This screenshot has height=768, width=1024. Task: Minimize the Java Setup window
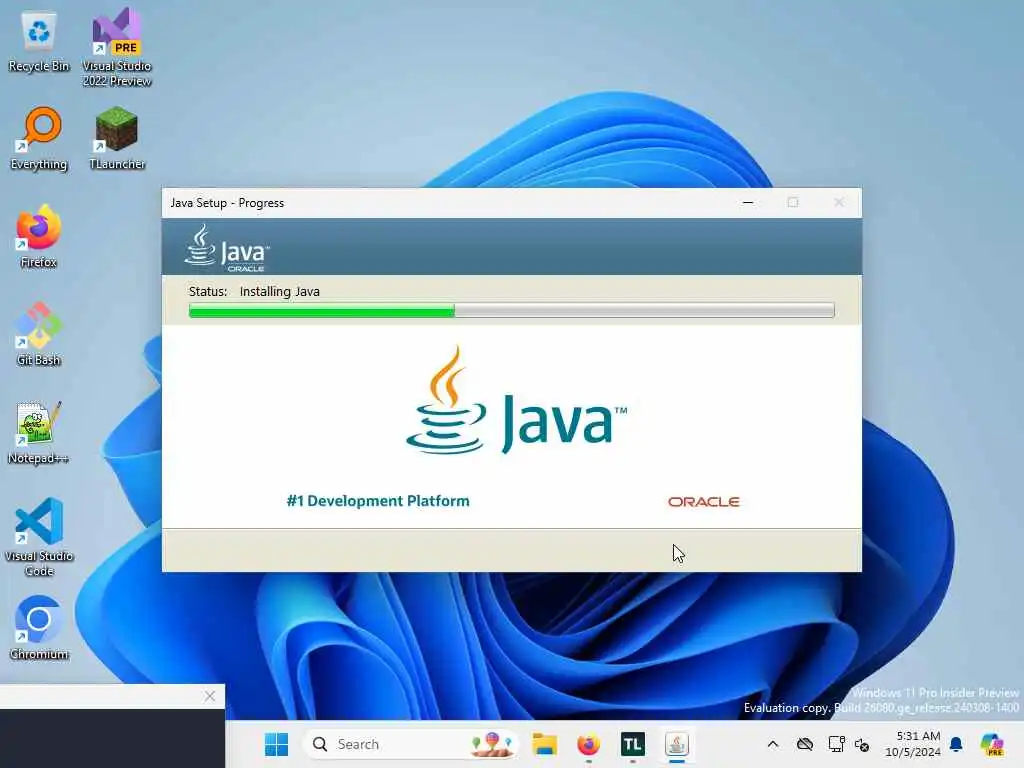(748, 203)
